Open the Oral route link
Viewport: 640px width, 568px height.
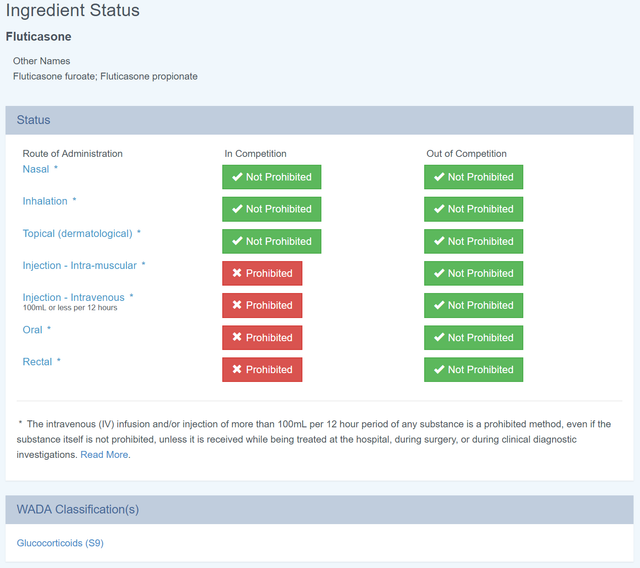pyautogui.click(x=33, y=329)
